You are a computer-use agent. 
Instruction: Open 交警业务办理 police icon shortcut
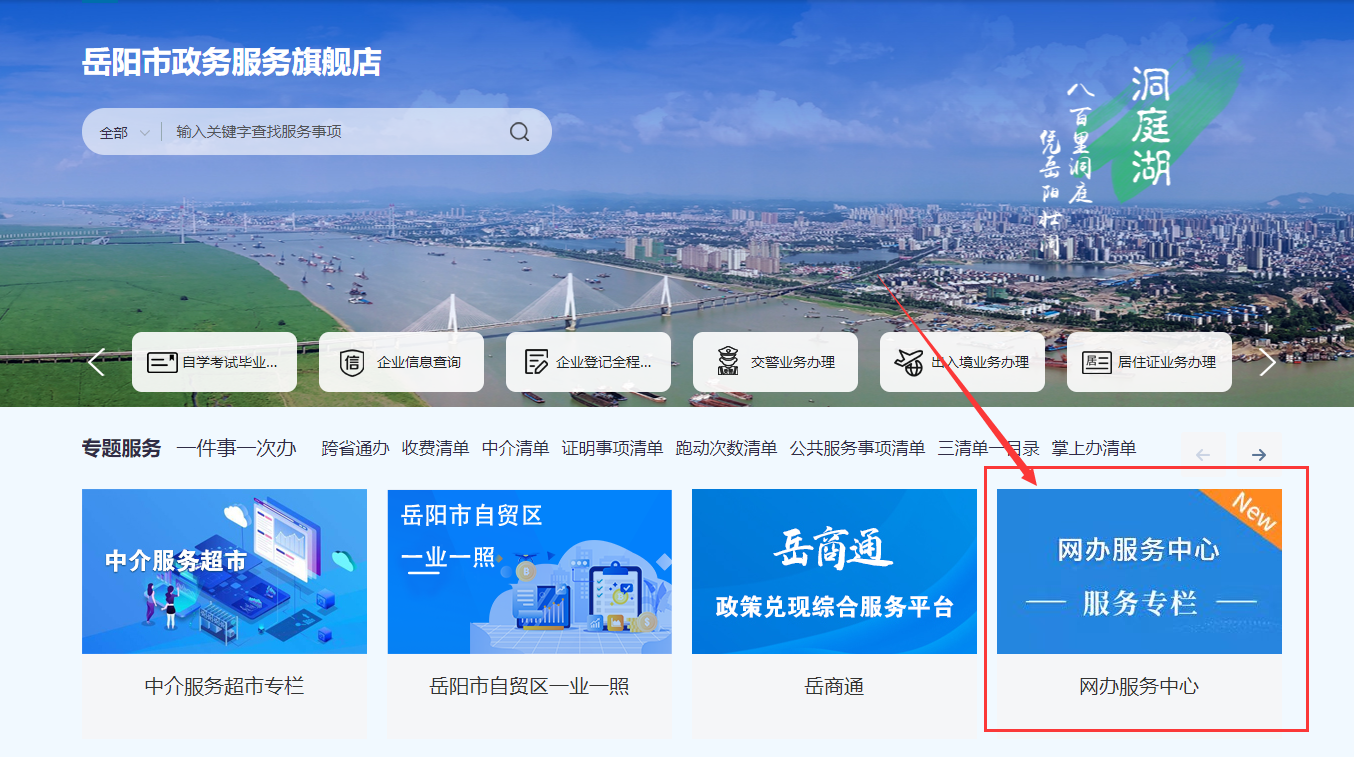coord(775,362)
